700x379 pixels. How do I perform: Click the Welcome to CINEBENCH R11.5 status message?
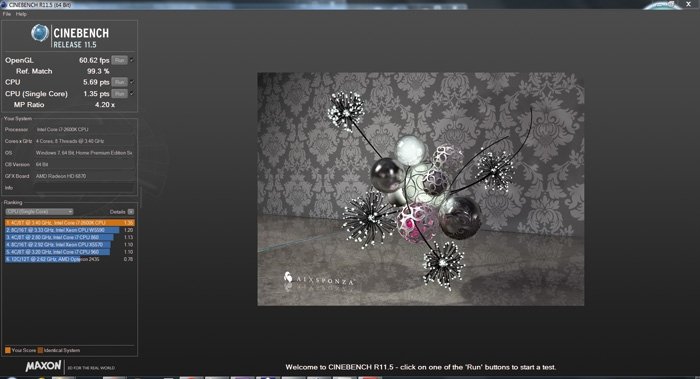point(421,367)
